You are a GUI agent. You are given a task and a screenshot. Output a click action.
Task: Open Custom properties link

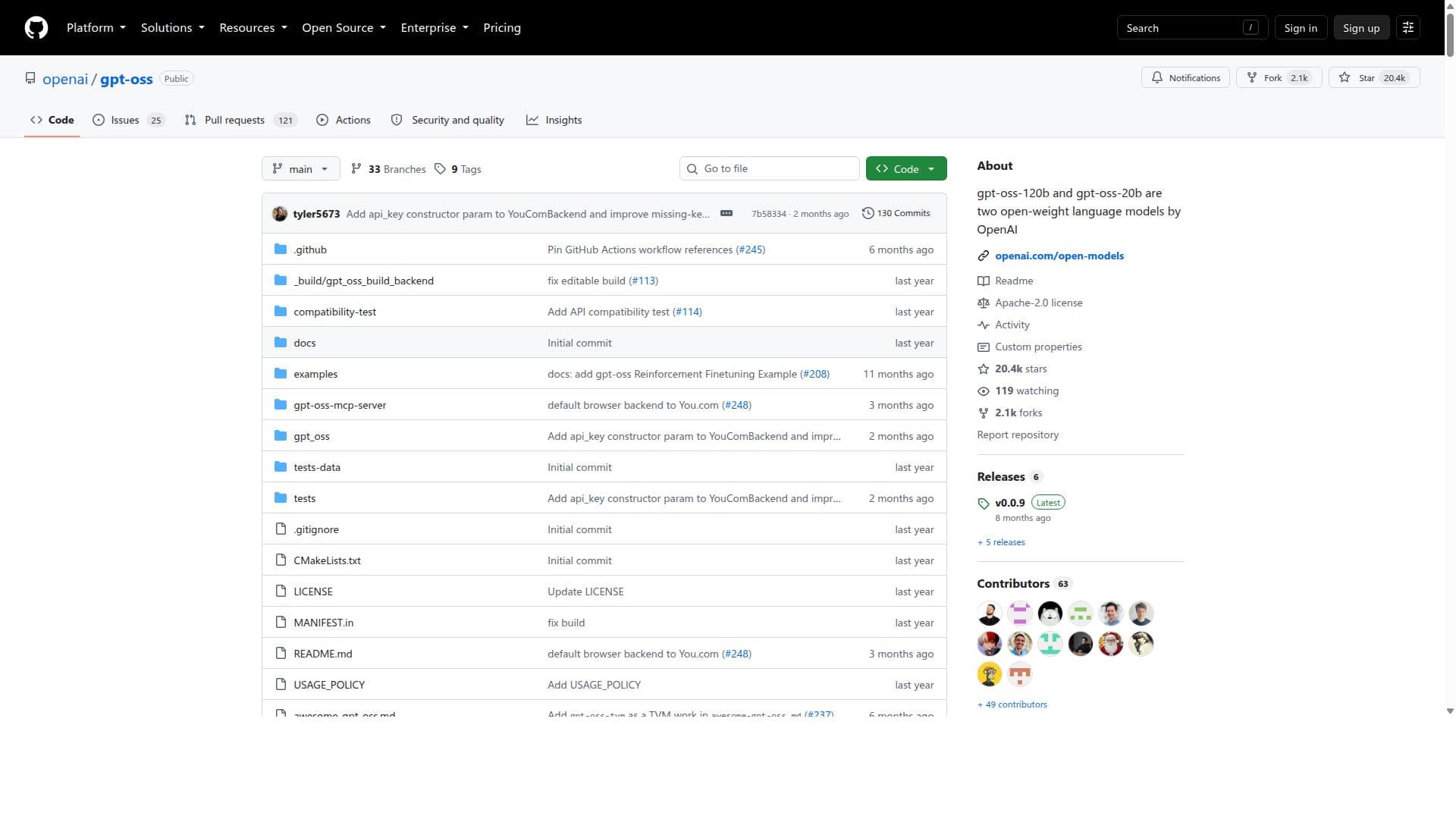point(1030,347)
